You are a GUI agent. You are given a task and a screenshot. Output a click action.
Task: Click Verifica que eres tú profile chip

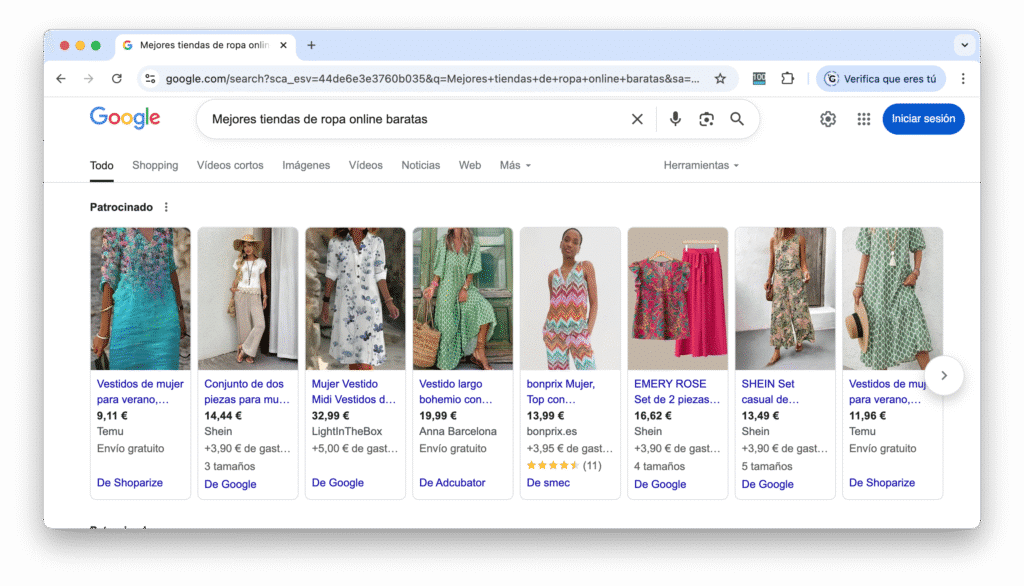pyautogui.click(x=881, y=79)
